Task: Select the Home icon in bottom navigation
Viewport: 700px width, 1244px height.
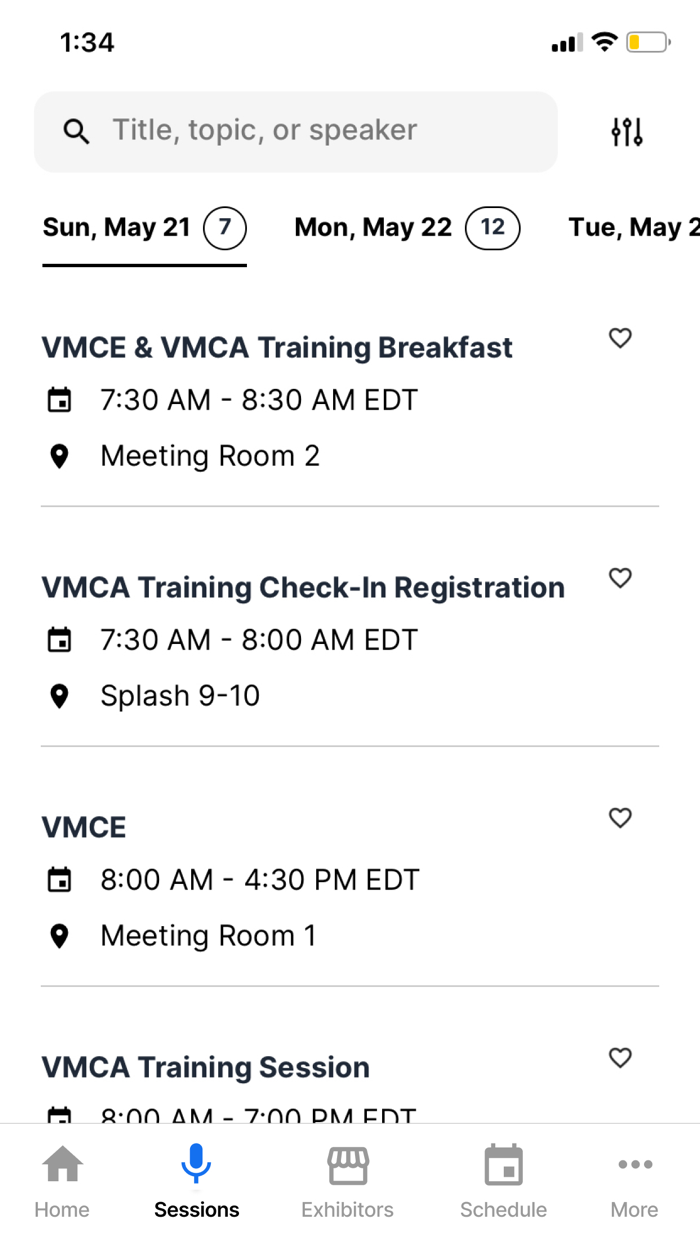Action: click(61, 1178)
